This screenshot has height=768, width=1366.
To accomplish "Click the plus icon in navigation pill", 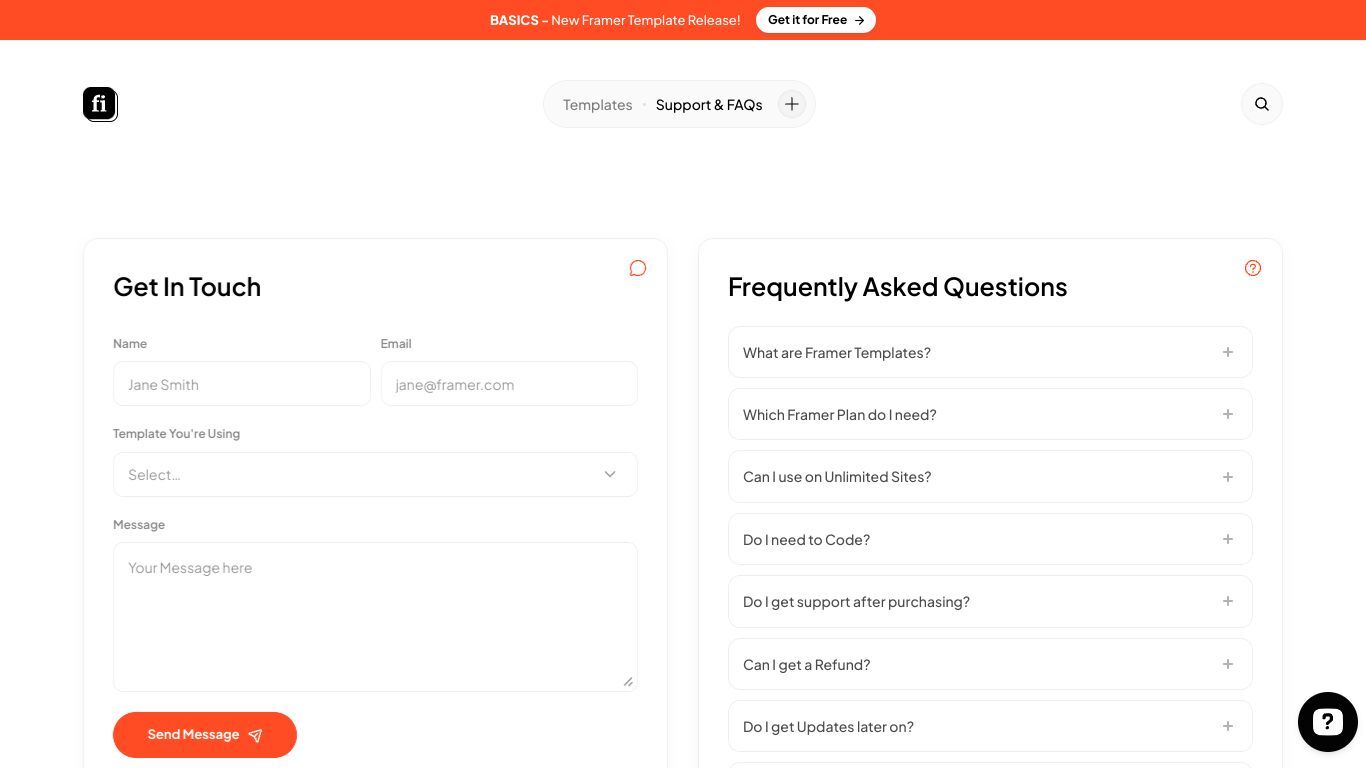I will coord(791,104).
